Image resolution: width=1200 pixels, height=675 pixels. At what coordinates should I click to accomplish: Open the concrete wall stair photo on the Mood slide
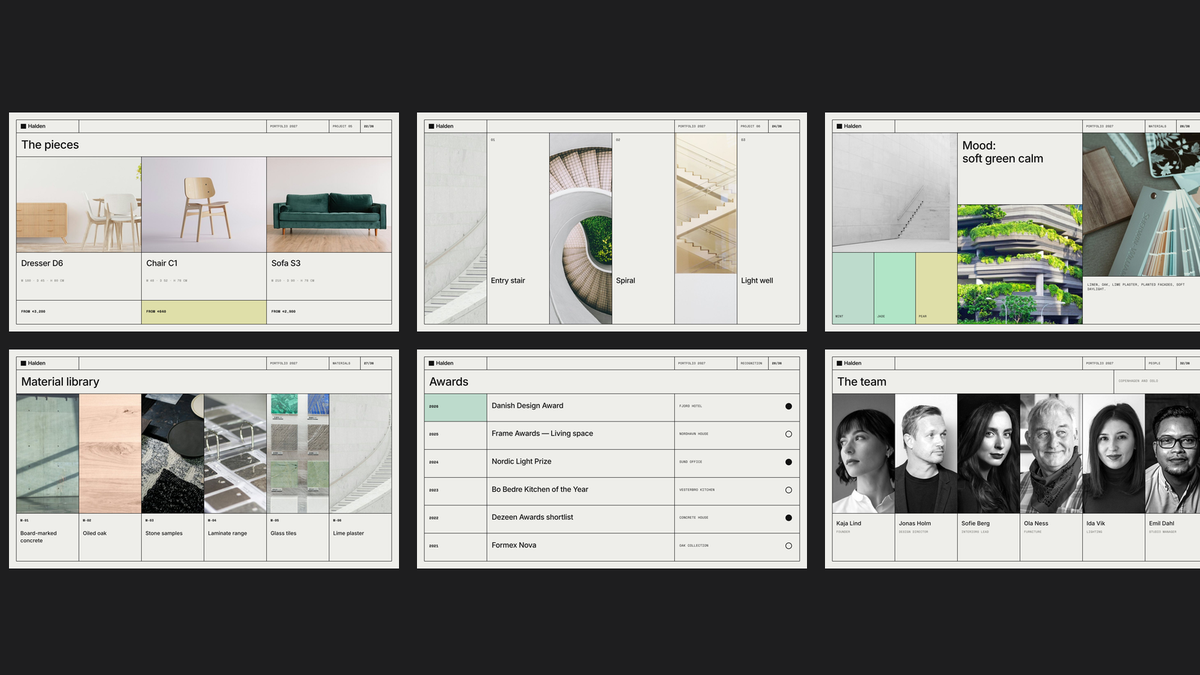click(x=895, y=192)
